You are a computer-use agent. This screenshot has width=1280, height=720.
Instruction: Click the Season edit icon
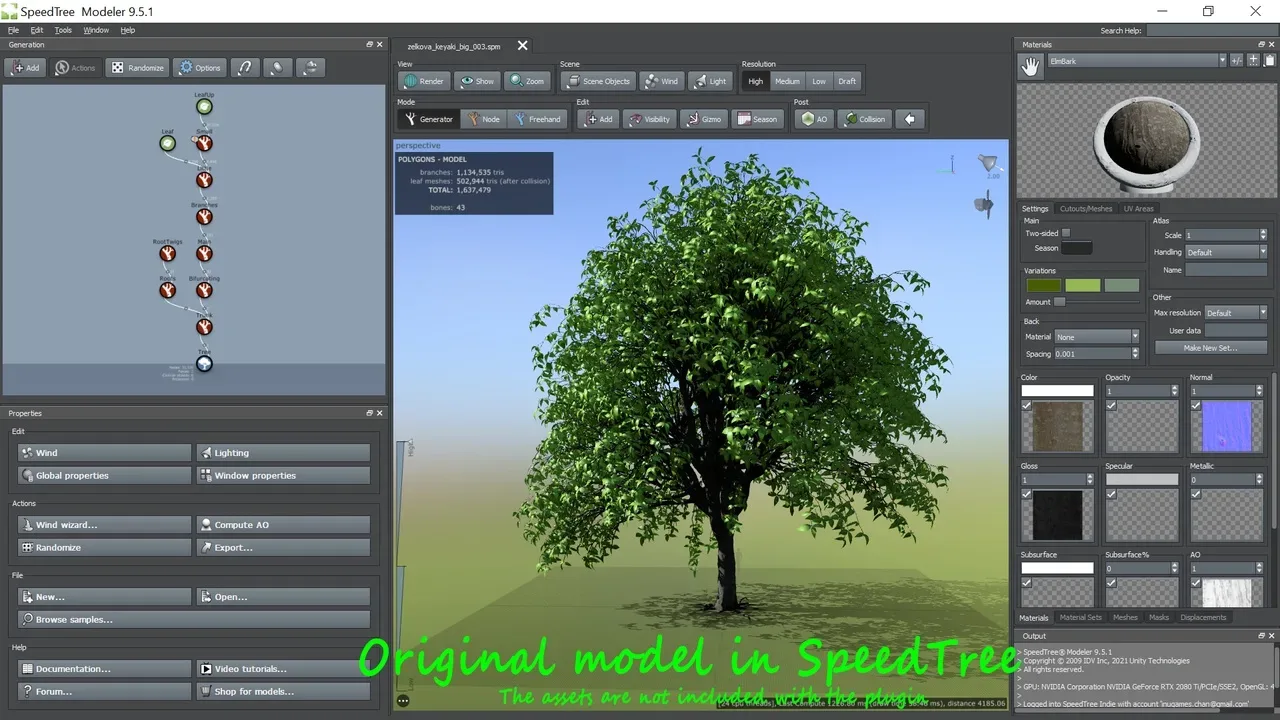click(757, 118)
